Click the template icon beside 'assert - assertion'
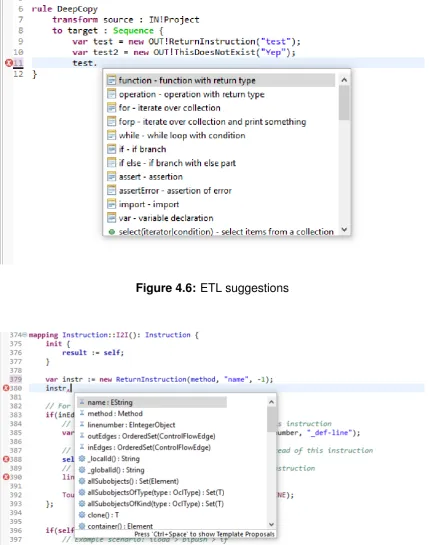Screen dimensions: 429x545 point(111,177)
